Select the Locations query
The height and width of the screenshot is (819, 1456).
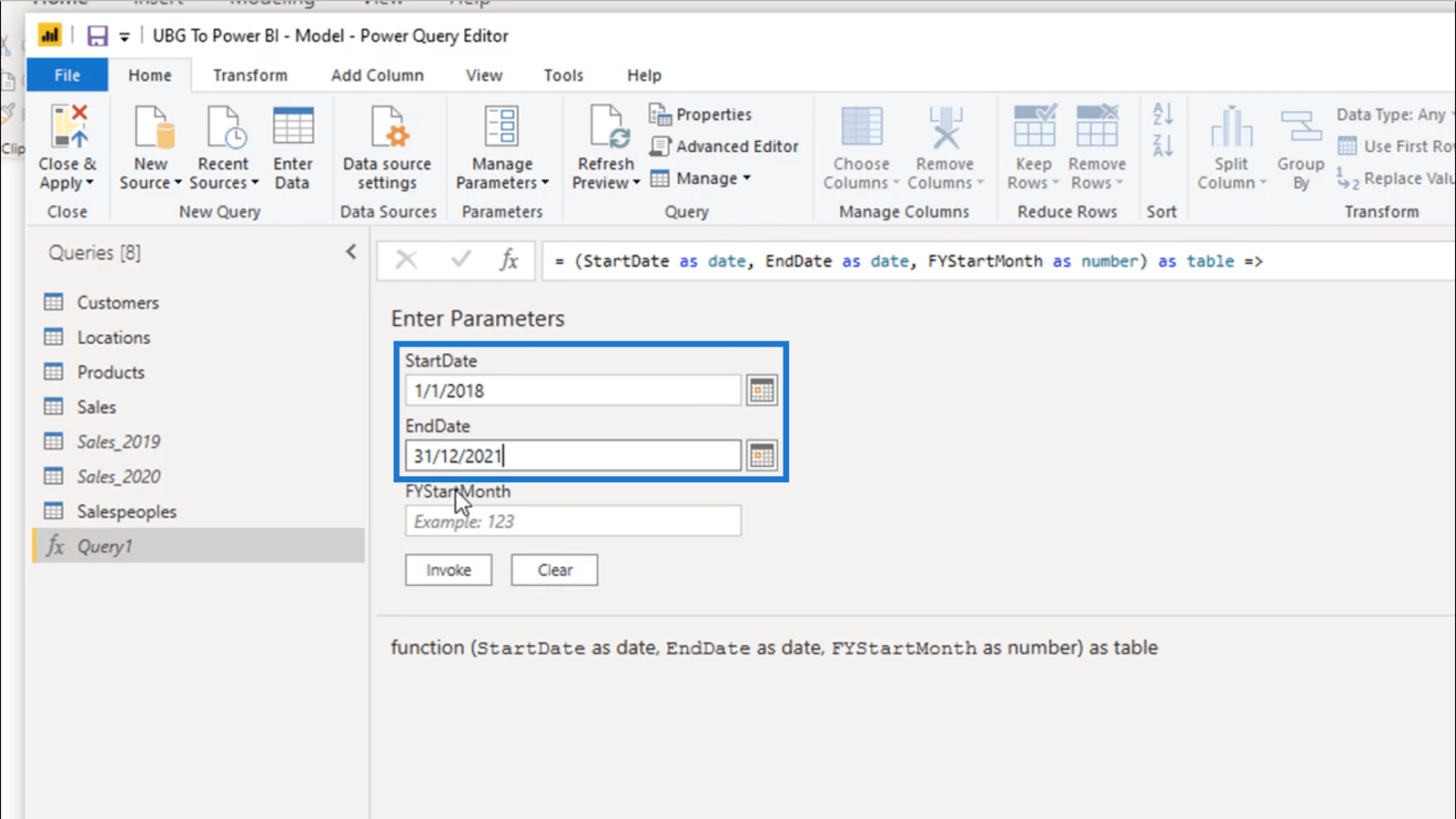pyautogui.click(x=198, y=337)
